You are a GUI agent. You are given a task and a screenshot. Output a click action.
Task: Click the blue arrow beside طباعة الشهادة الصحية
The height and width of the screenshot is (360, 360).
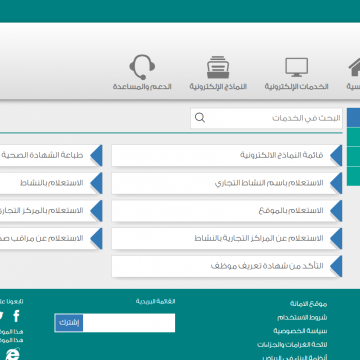96,155
